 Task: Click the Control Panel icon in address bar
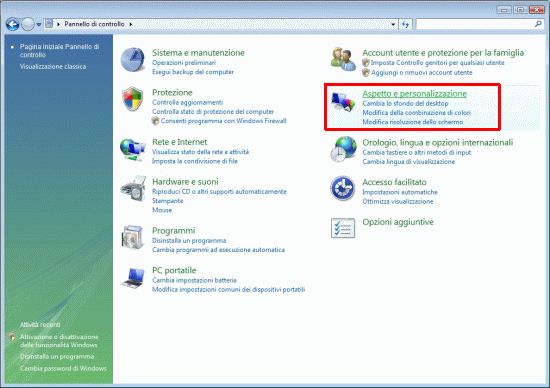(49, 24)
